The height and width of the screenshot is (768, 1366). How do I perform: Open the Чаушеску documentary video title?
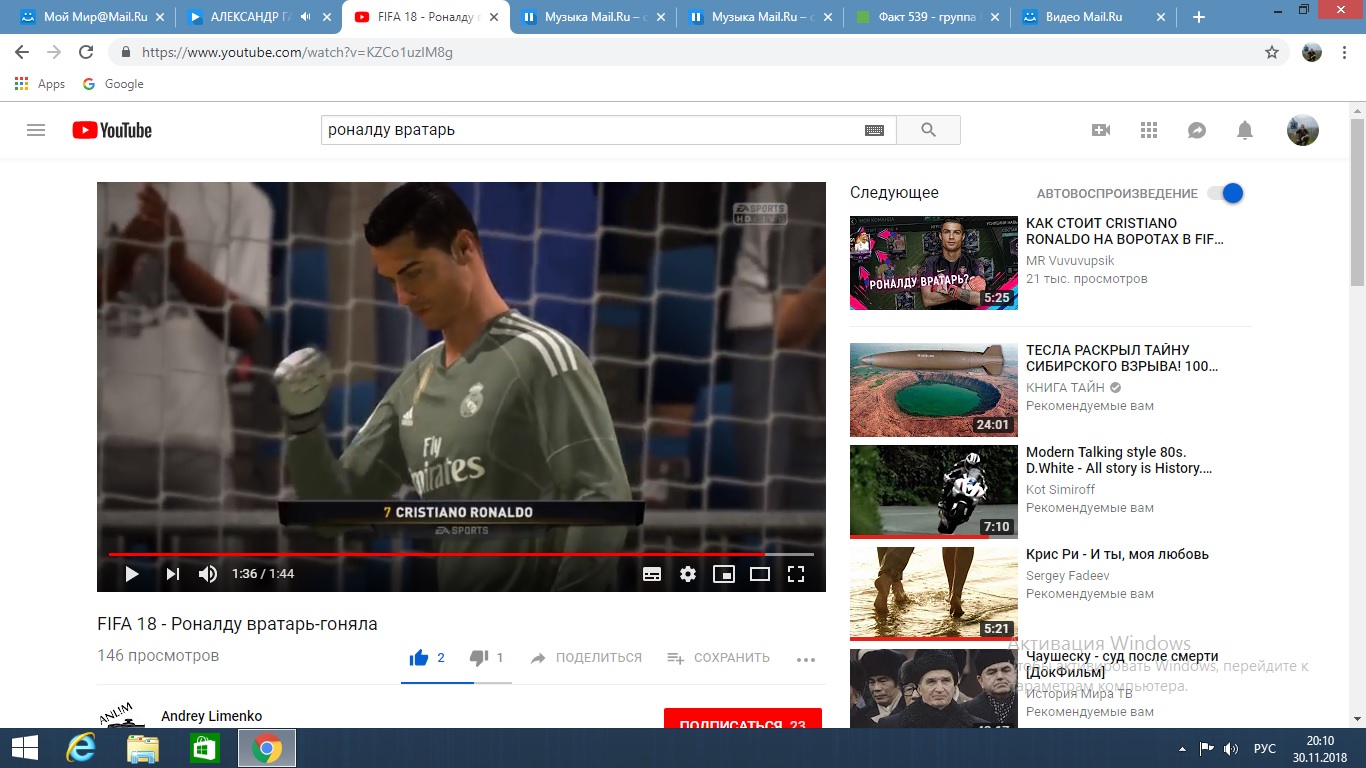[1122, 664]
